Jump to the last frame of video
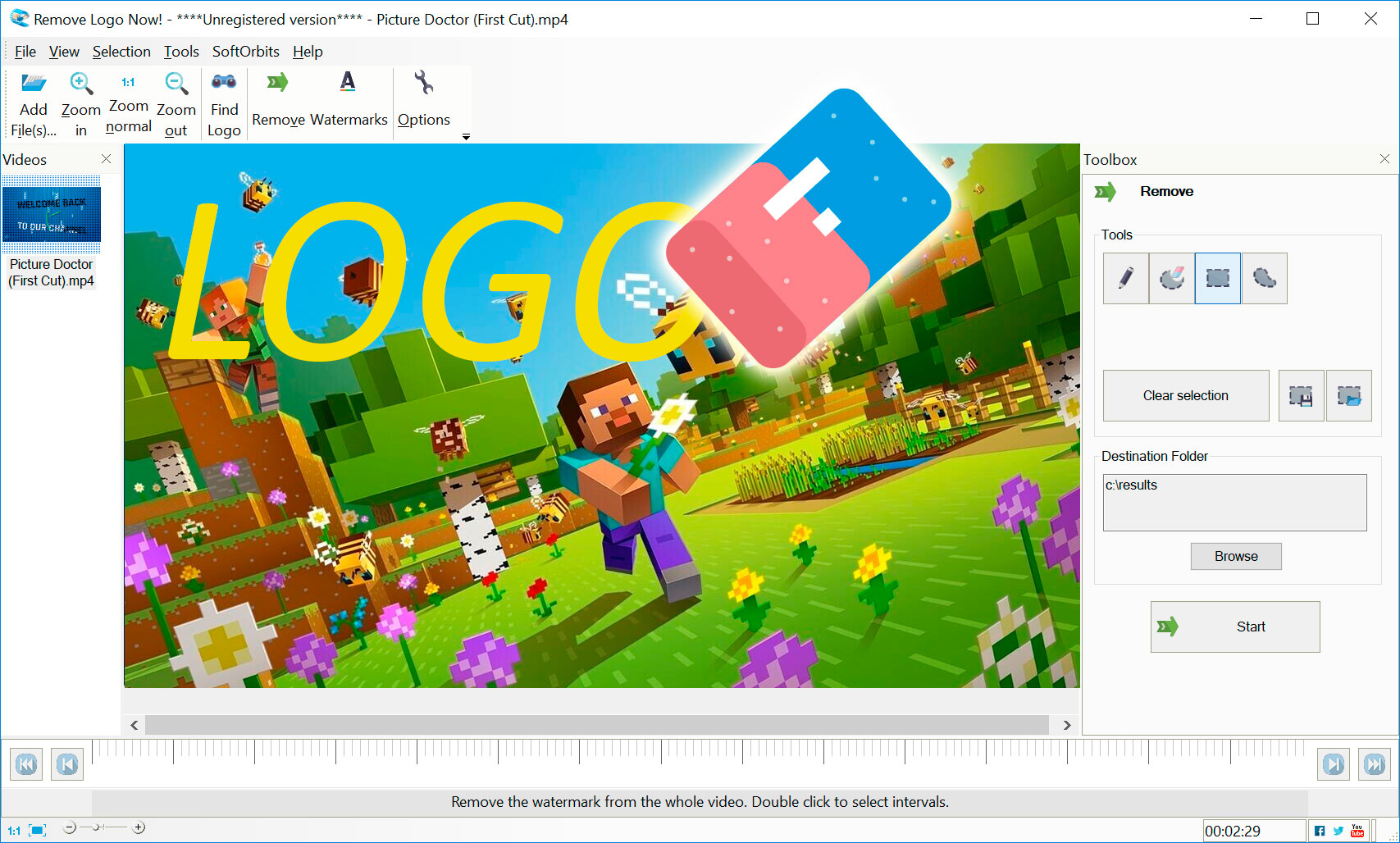1400x843 pixels. (1374, 764)
